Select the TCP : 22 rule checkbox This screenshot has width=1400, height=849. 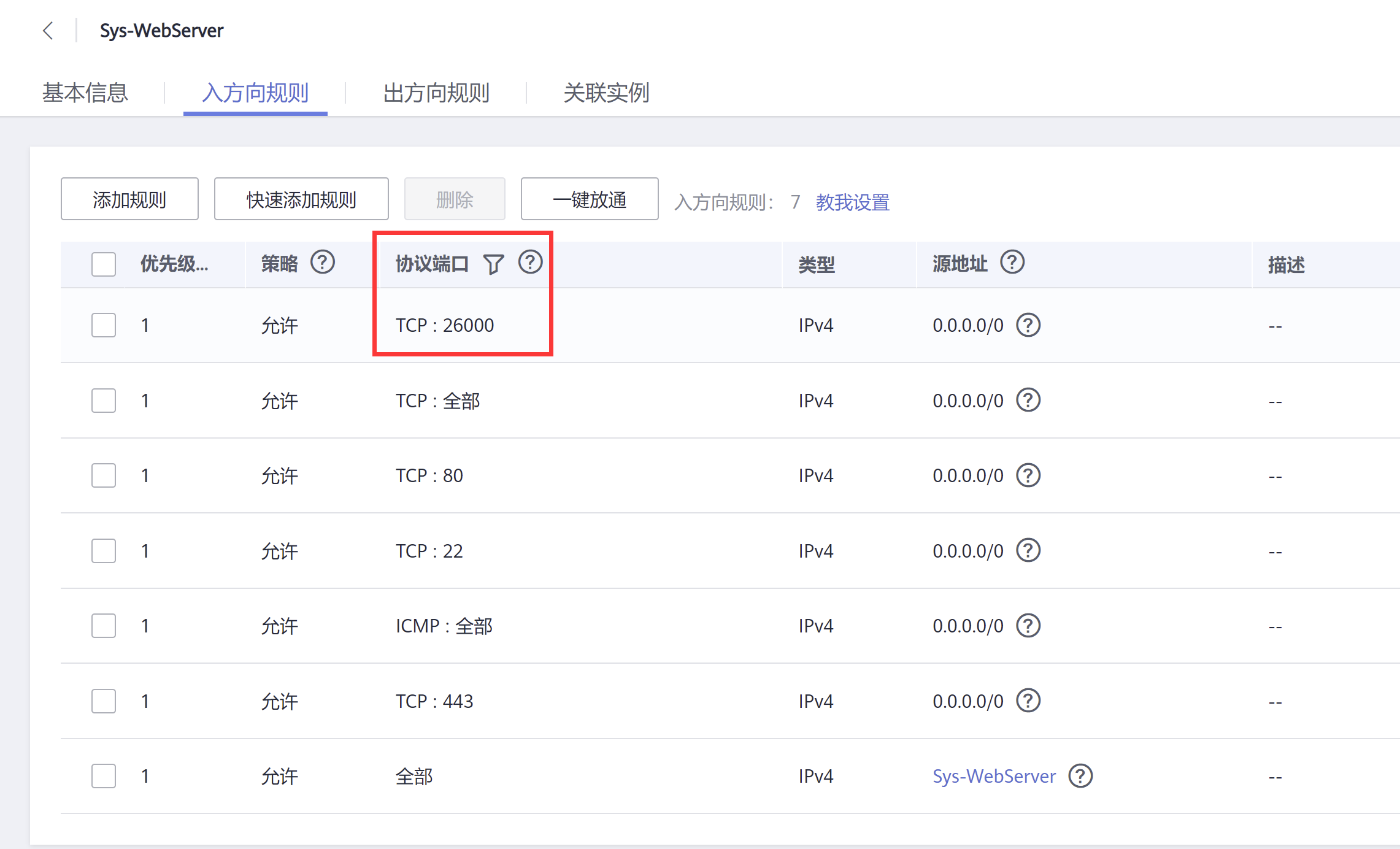click(x=104, y=551)
